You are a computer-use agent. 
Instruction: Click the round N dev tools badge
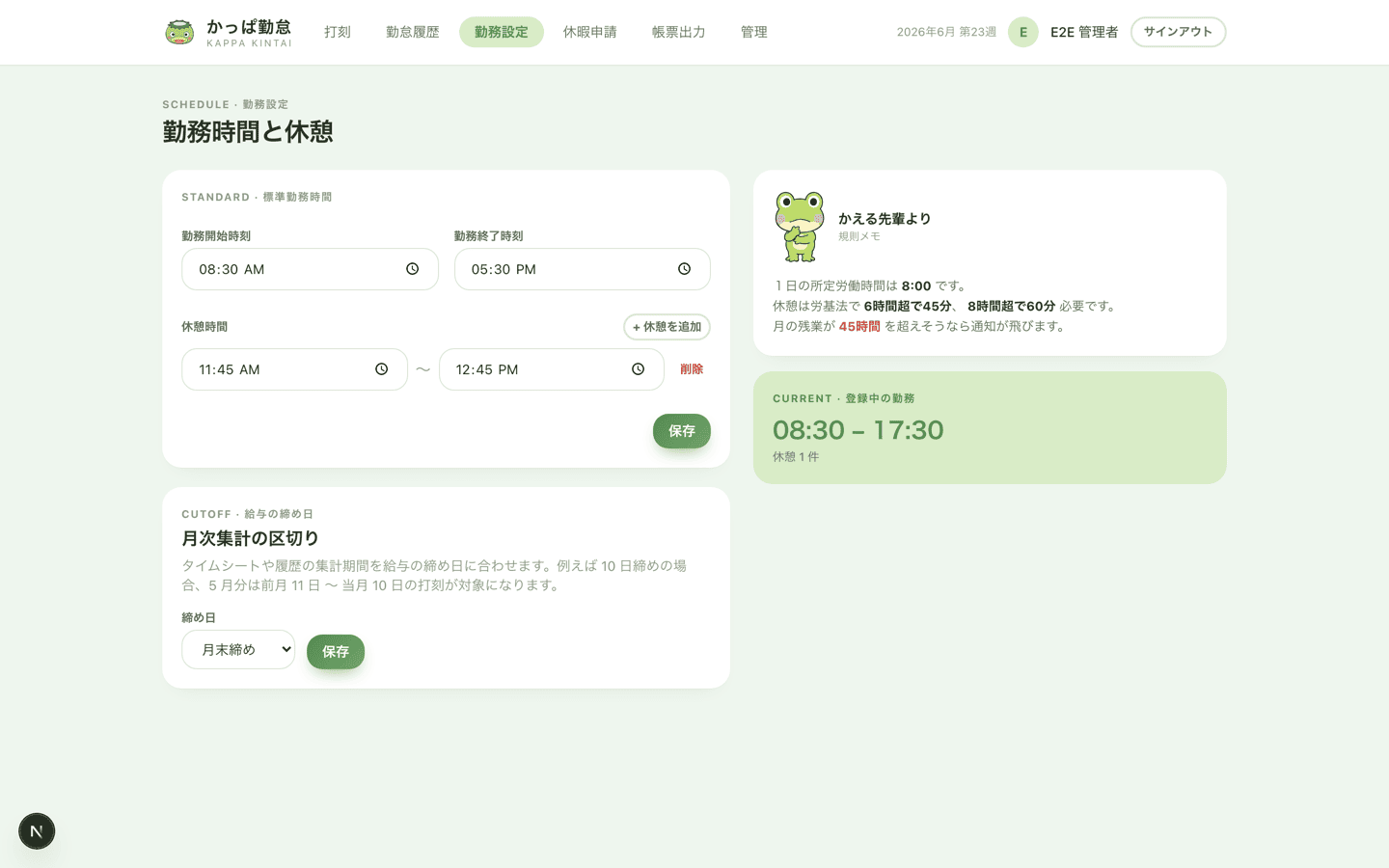37,831
